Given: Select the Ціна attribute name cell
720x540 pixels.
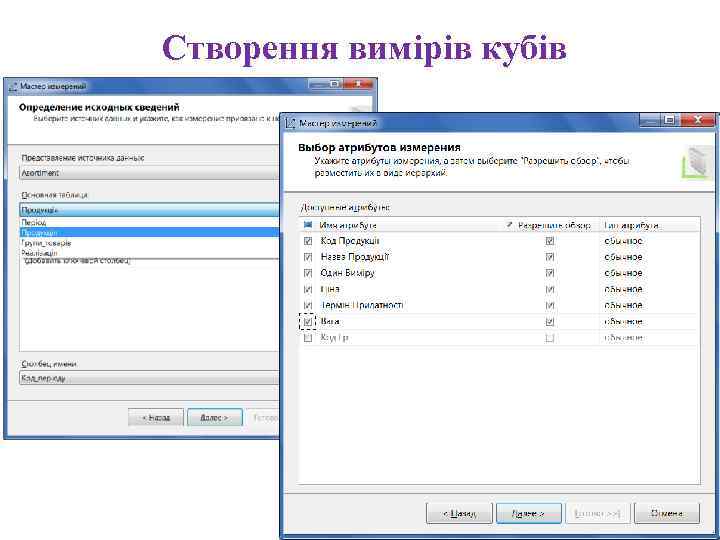Looking at the screenshot, I should click(330, 289).
